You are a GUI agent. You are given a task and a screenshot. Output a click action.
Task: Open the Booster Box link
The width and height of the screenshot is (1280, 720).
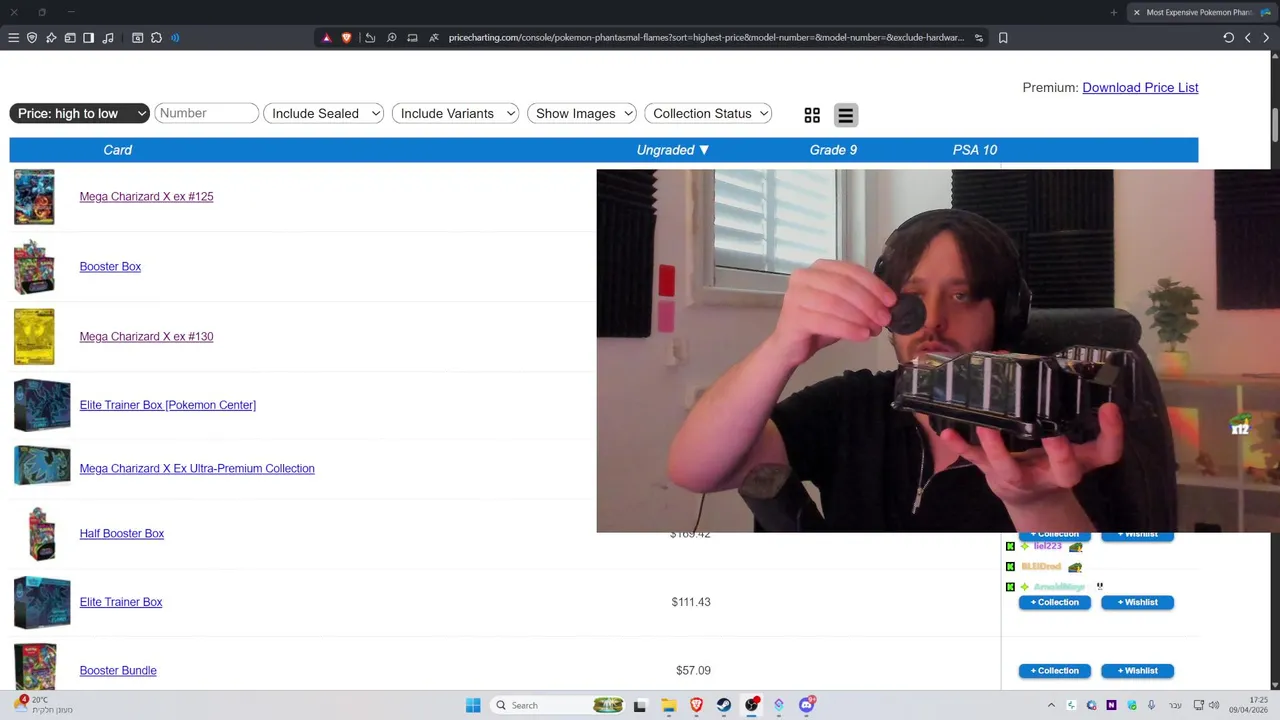pos(110,266)
